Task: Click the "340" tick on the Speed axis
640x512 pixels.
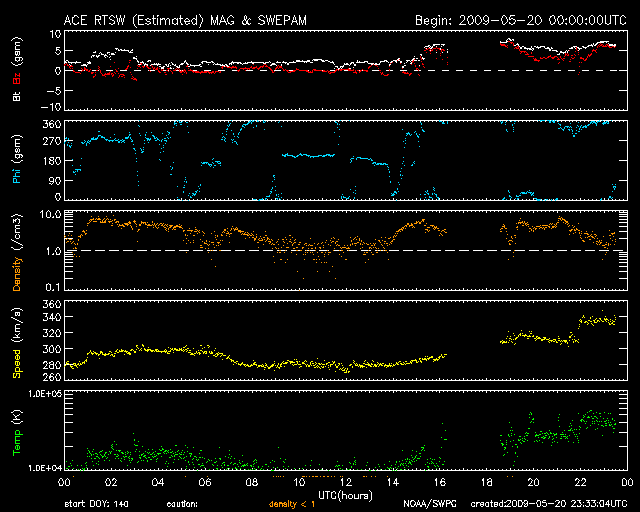Action: pos(52,317)
